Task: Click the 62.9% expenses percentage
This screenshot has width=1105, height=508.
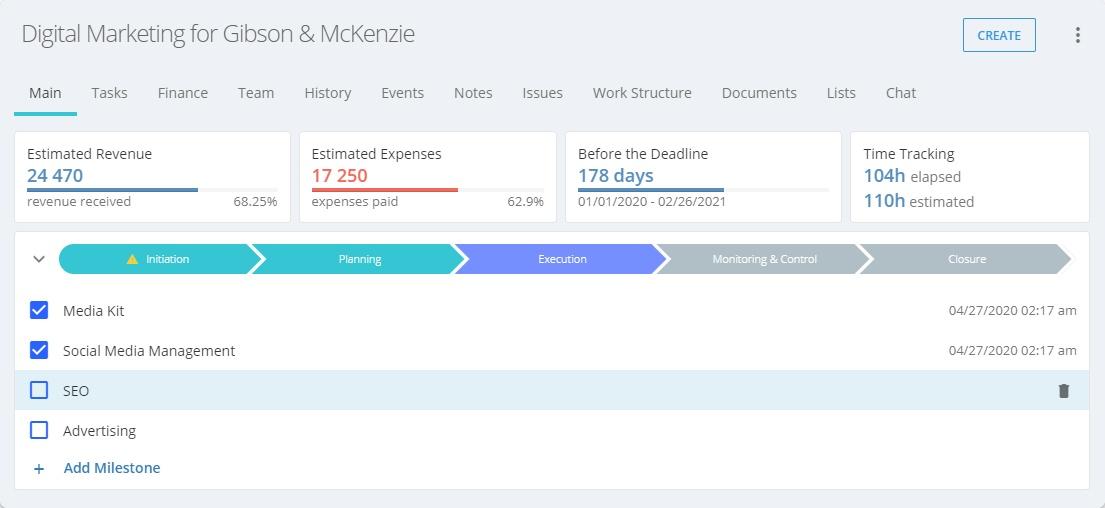Action: click(x=526, y=202)
